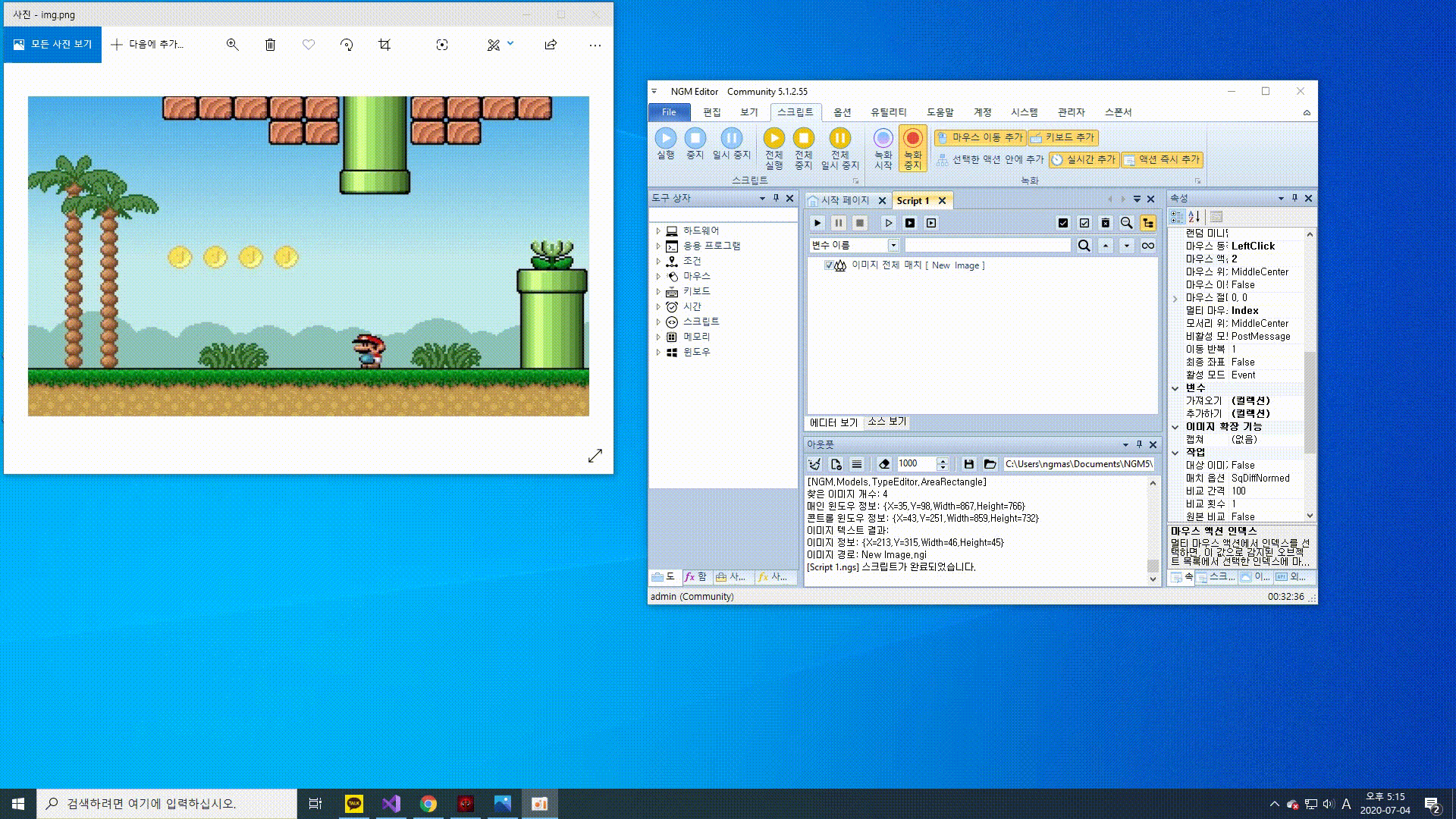
Task: Click the 실행 (Run) play icon in ribbon
Action: pos(665,138)
